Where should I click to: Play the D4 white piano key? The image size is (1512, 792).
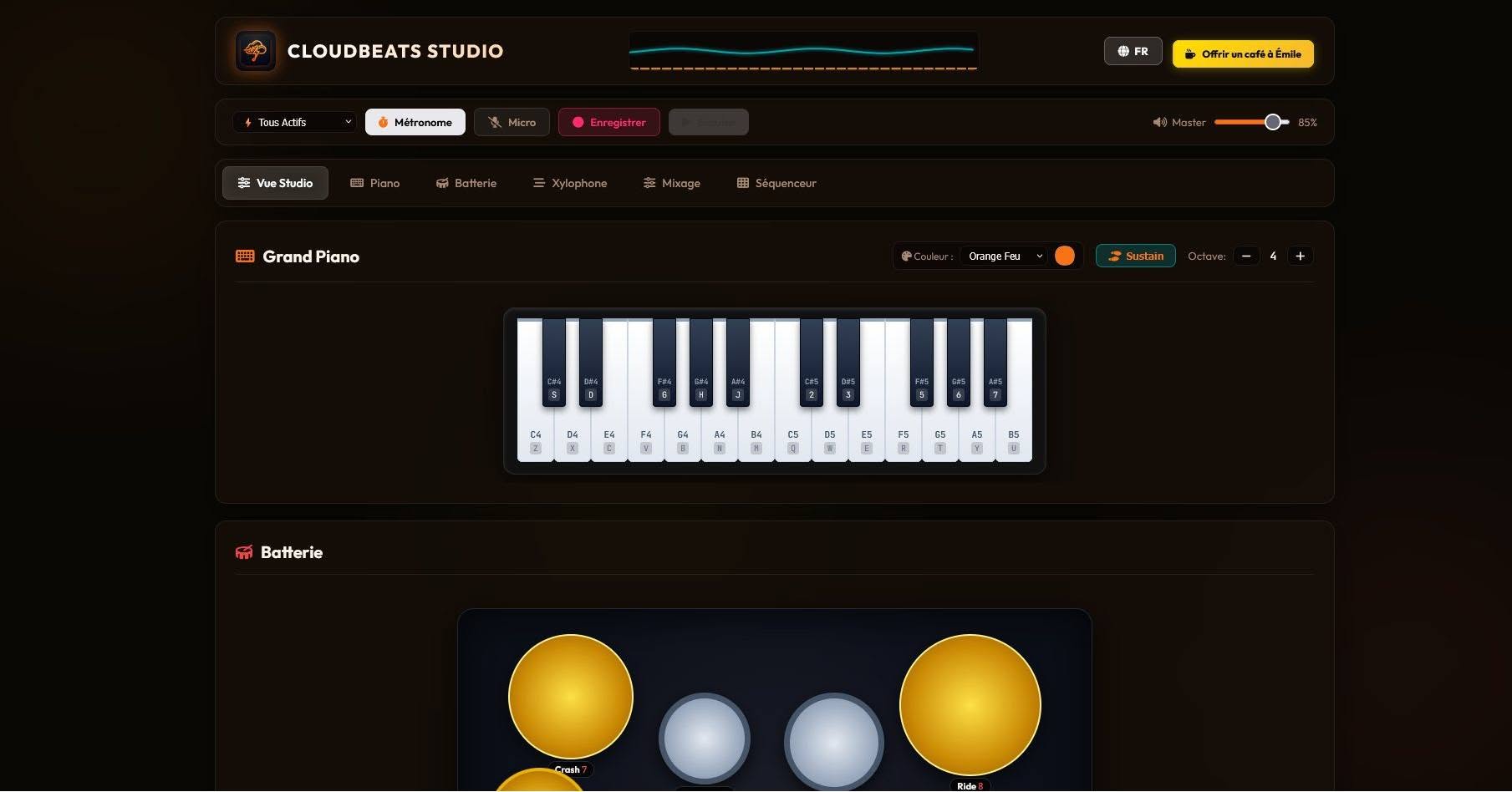click(x=573, y=434)
